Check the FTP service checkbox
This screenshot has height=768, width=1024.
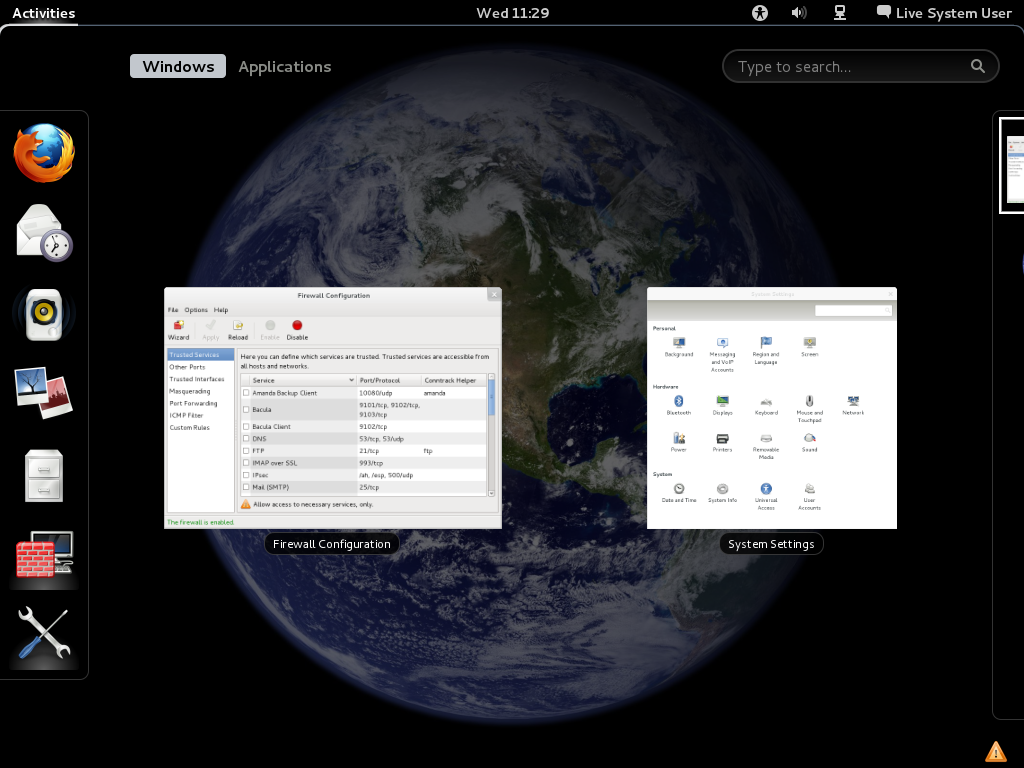click(x=246, y=451)
